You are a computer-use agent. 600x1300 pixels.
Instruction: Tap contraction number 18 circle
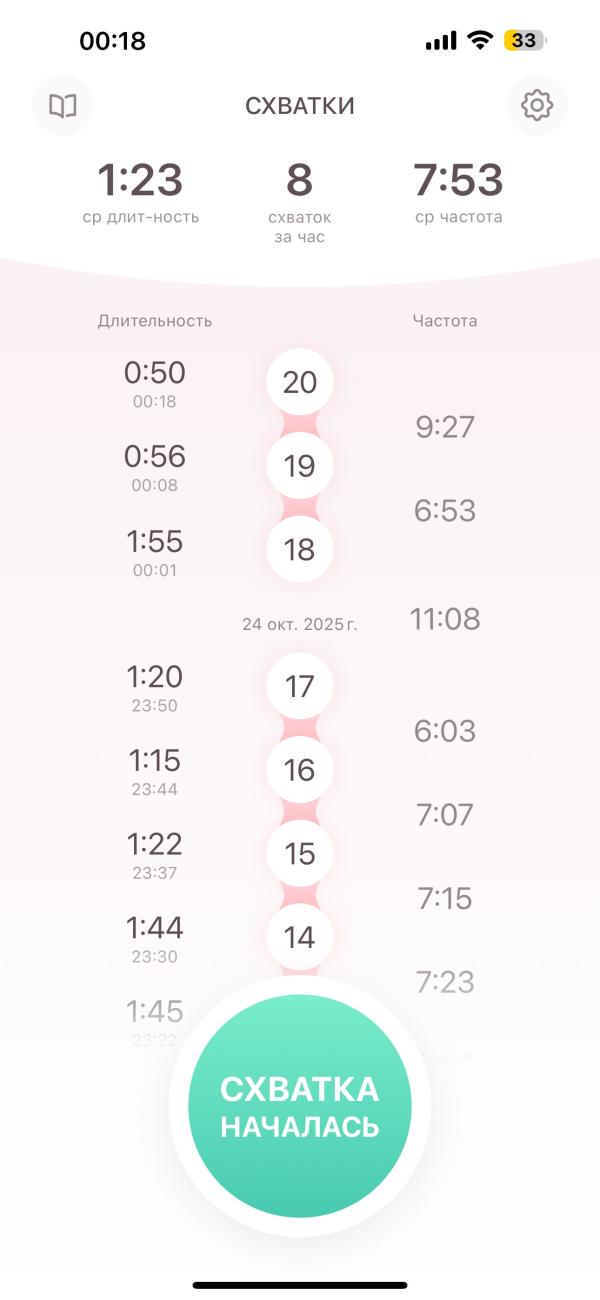(300, 550)
